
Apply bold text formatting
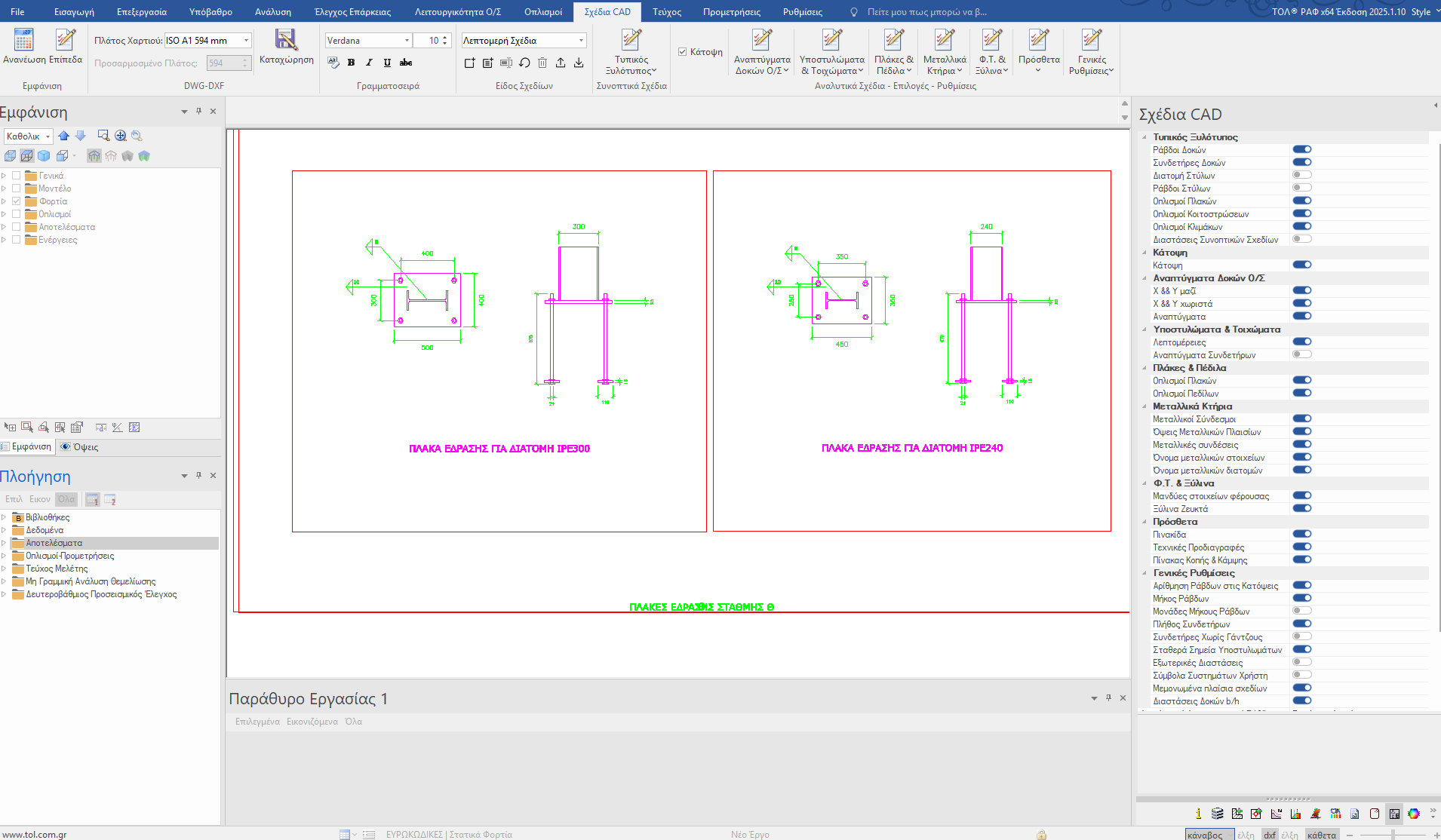click(351, 63)
